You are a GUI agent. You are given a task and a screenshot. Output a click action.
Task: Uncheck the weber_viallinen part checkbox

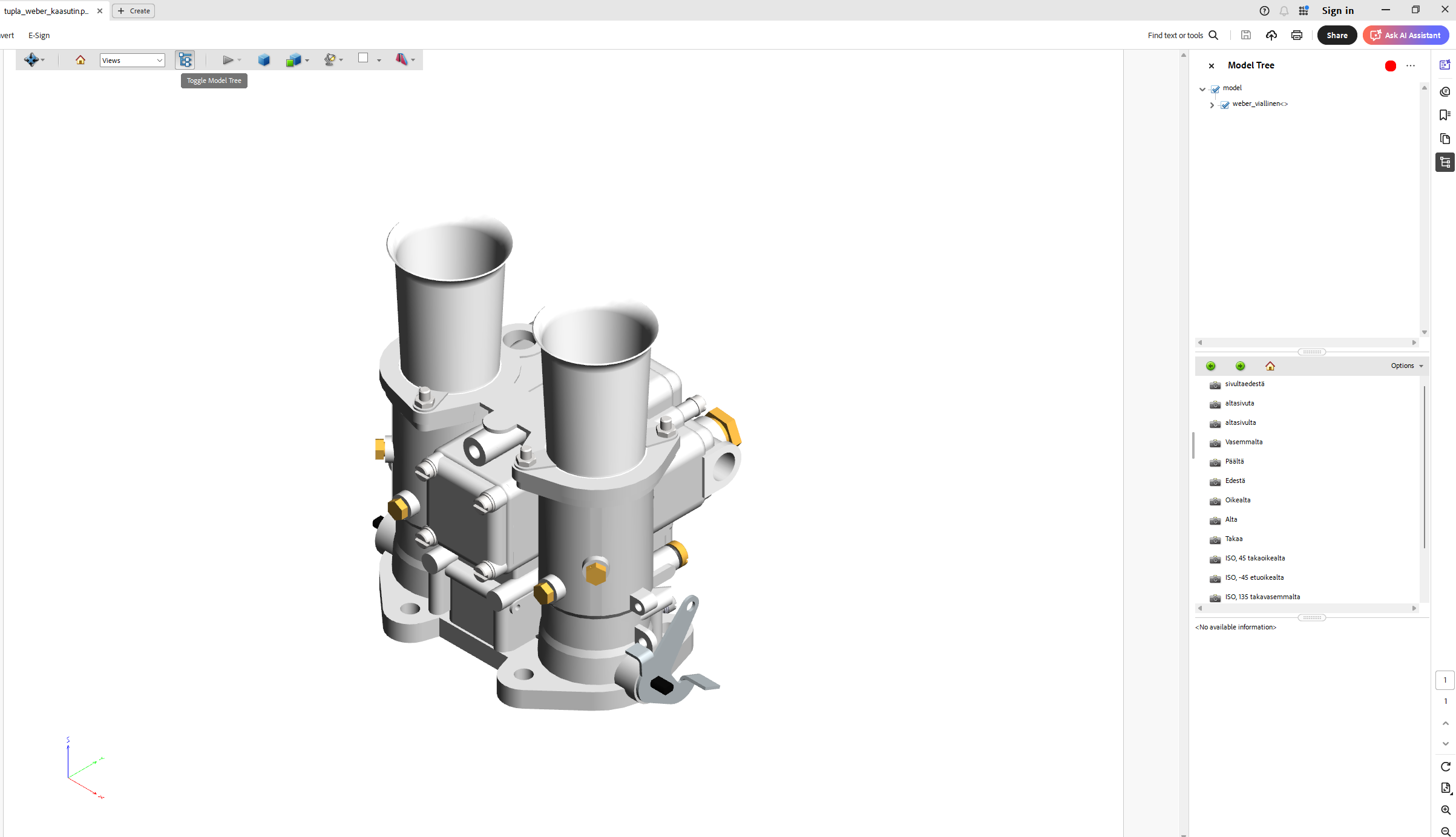(x=1225, y=105)
